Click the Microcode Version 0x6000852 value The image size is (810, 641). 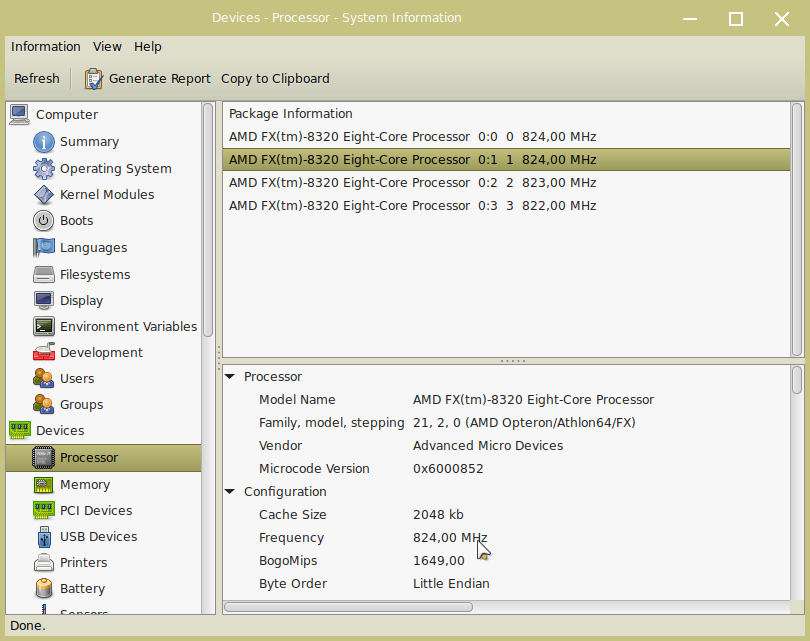click(x=448, y=468)
